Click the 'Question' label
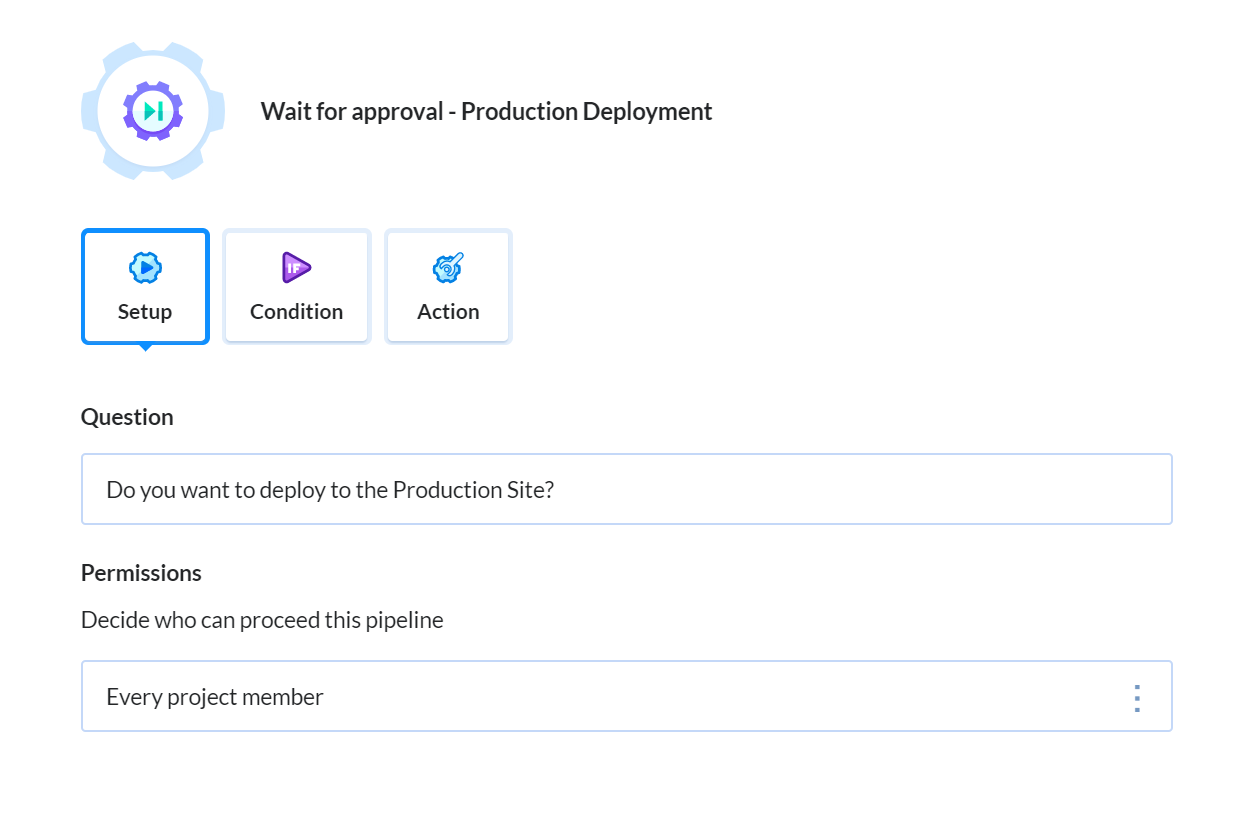This screenshot has height=831, width=1253. [x=127, y=417]
